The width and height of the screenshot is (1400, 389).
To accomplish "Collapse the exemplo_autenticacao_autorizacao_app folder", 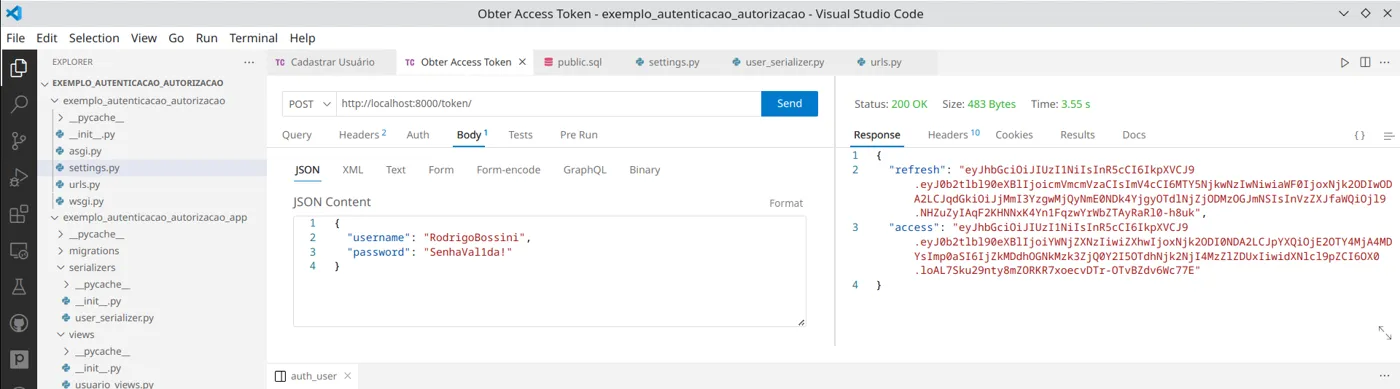I will point(150,217).
